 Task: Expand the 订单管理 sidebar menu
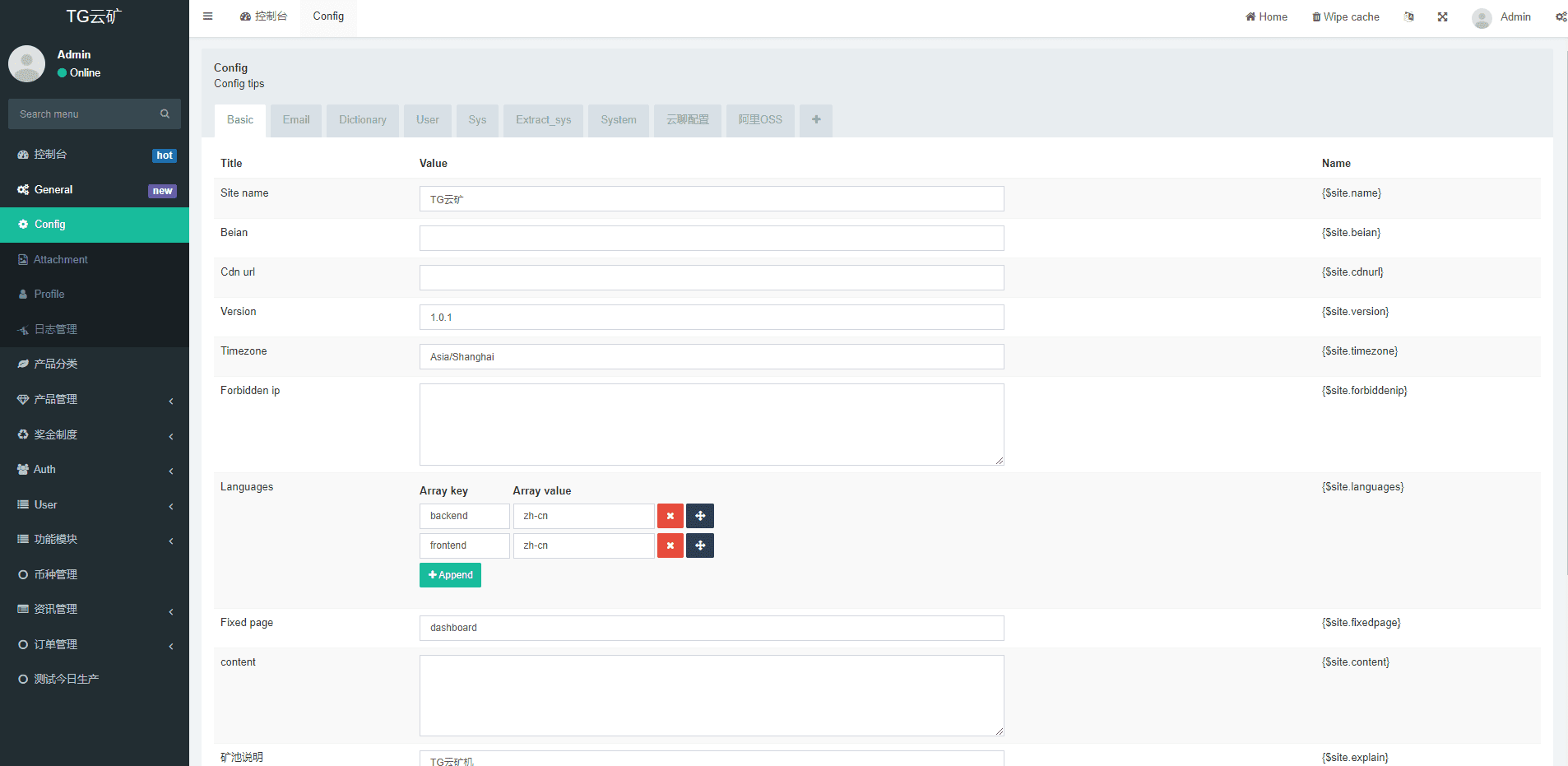pos(95,645)
